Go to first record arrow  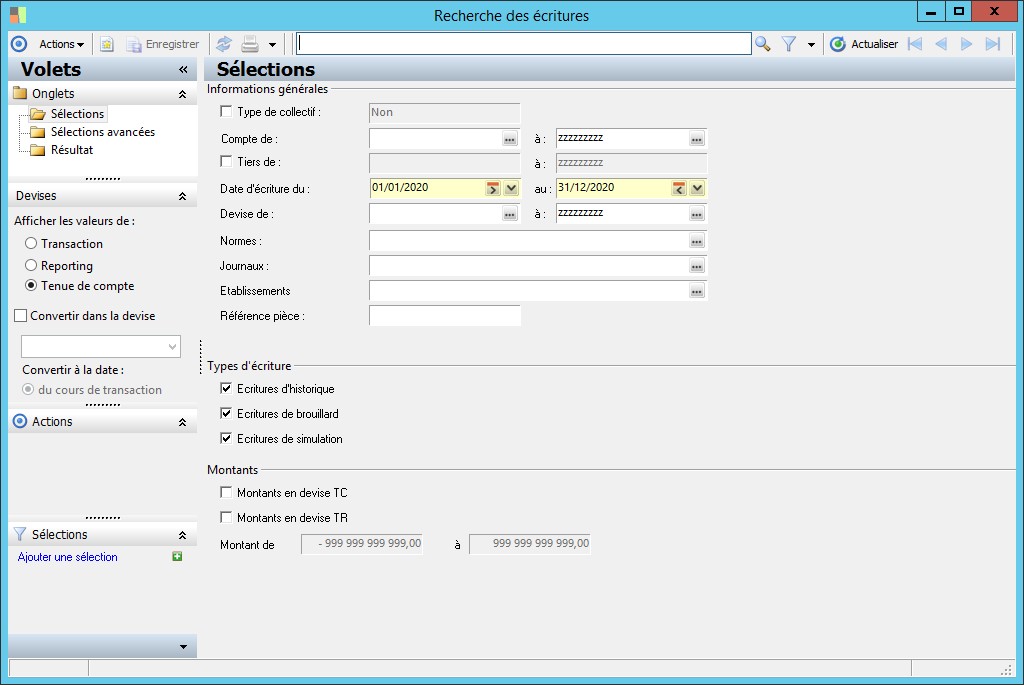tap(915, 44)
